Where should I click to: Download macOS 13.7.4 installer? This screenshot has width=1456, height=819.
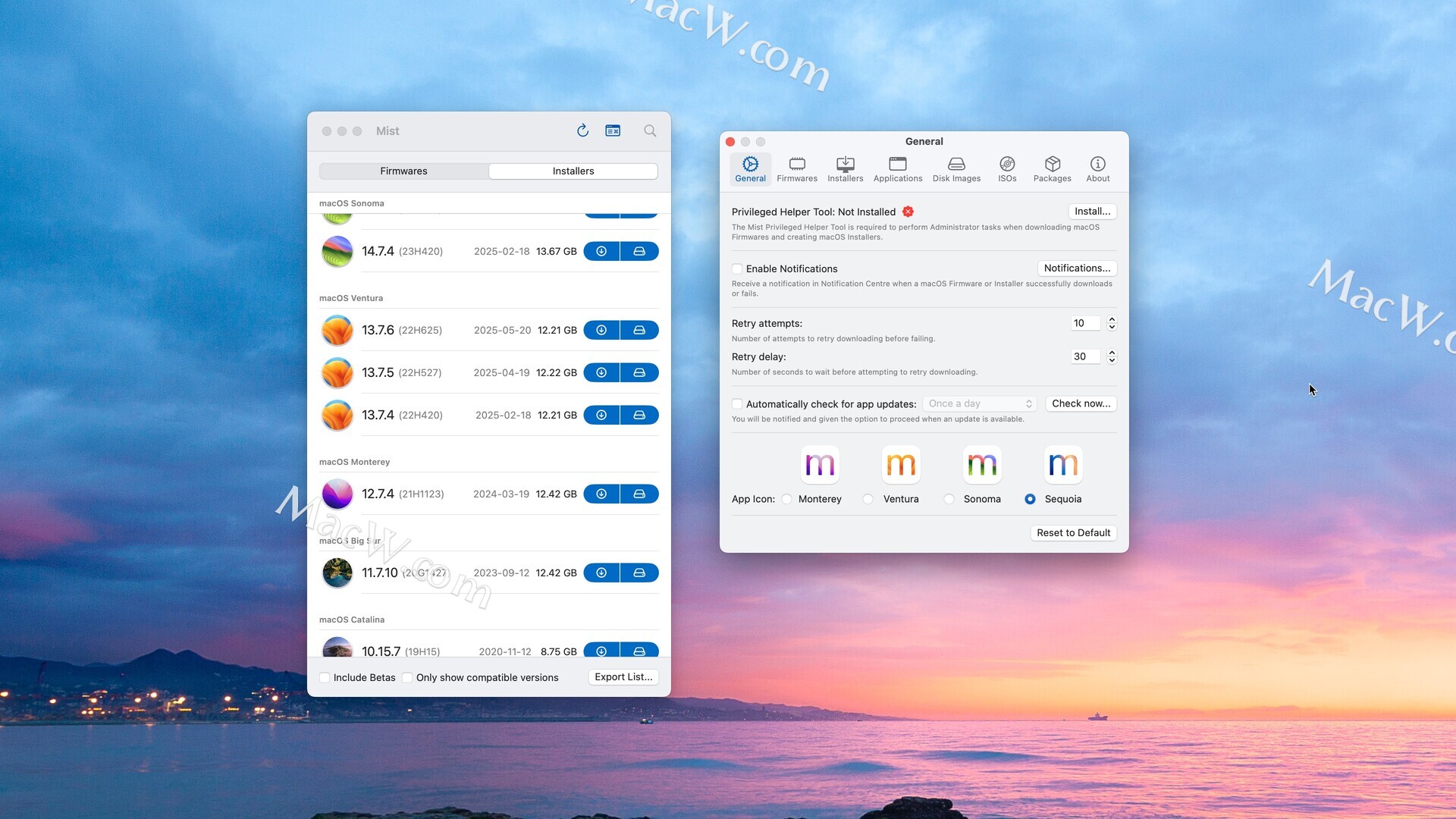pos(601,415)
